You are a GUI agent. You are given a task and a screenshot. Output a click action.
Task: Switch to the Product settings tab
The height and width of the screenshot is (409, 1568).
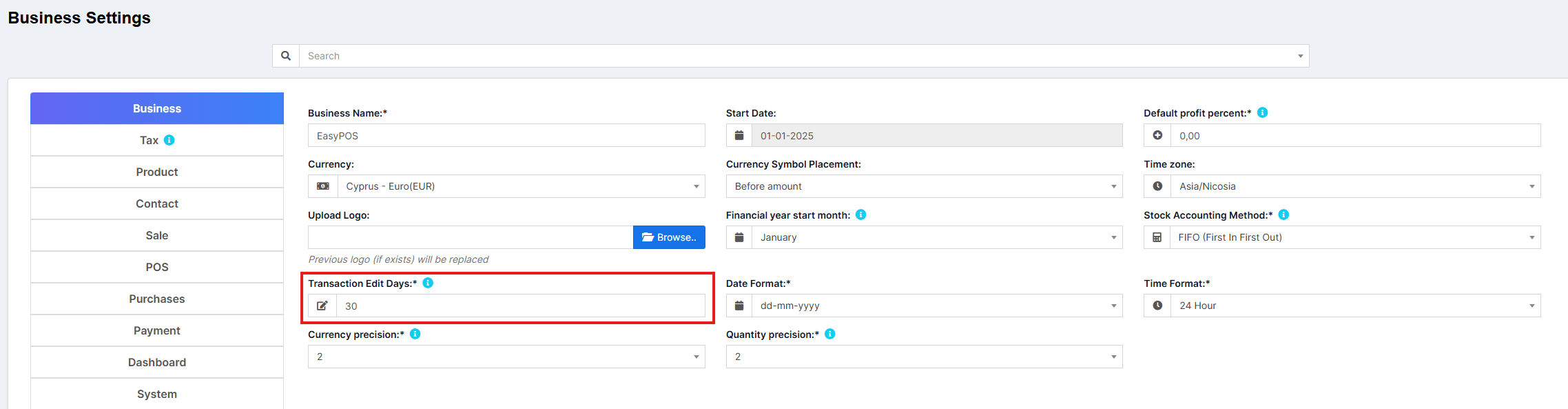(157, 172)
